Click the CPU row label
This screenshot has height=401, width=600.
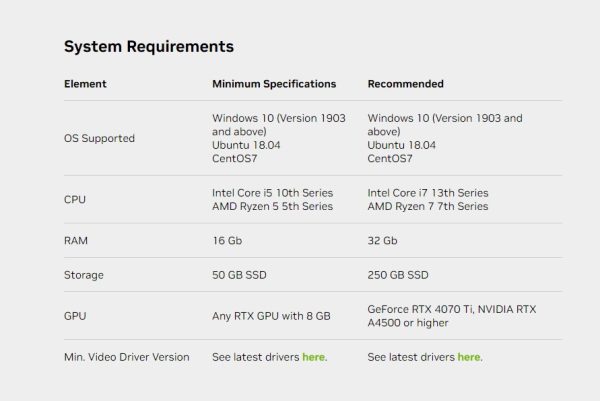pos(75,199)
